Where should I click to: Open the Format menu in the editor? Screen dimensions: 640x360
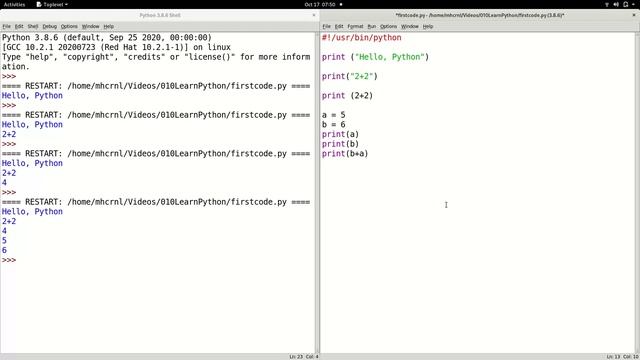pyautogui.click(x=355, y=26)
